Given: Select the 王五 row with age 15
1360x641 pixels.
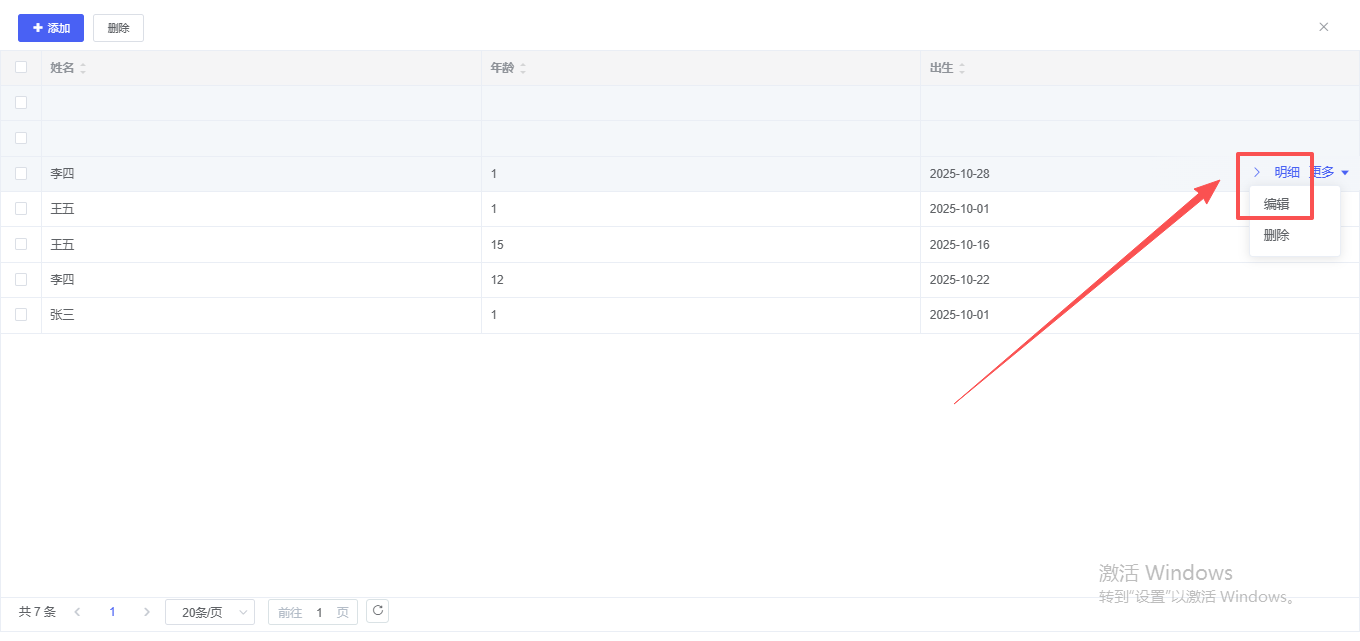Looking at the screenshot, I should coord(21,244).
